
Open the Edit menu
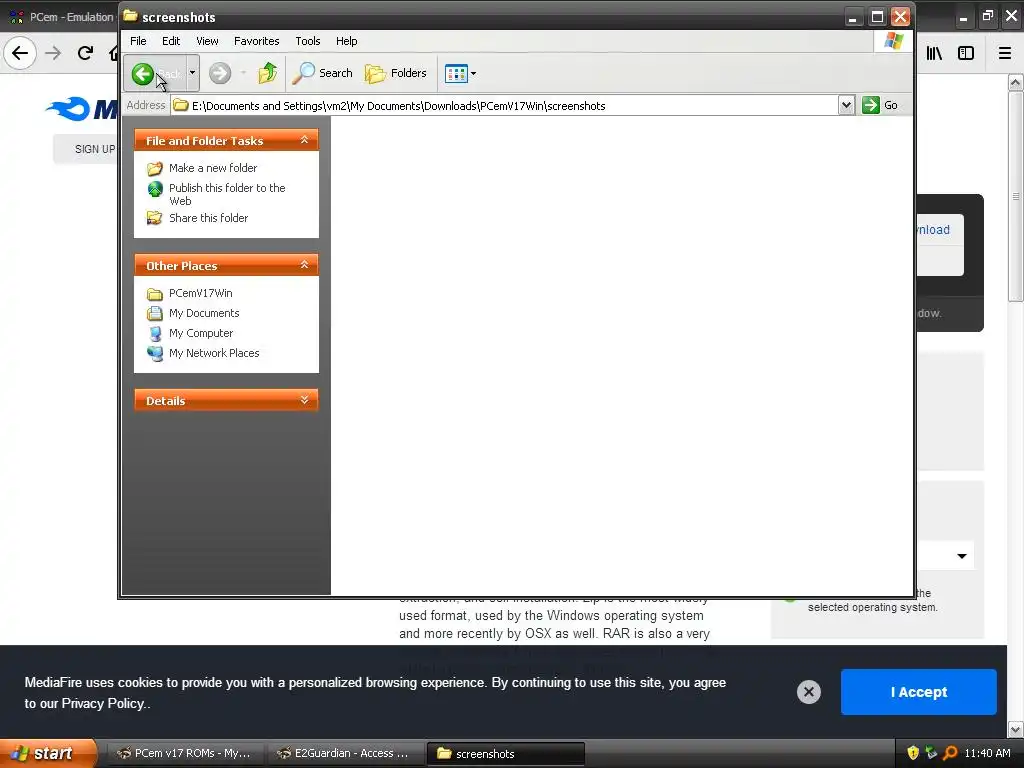[171, 41]
